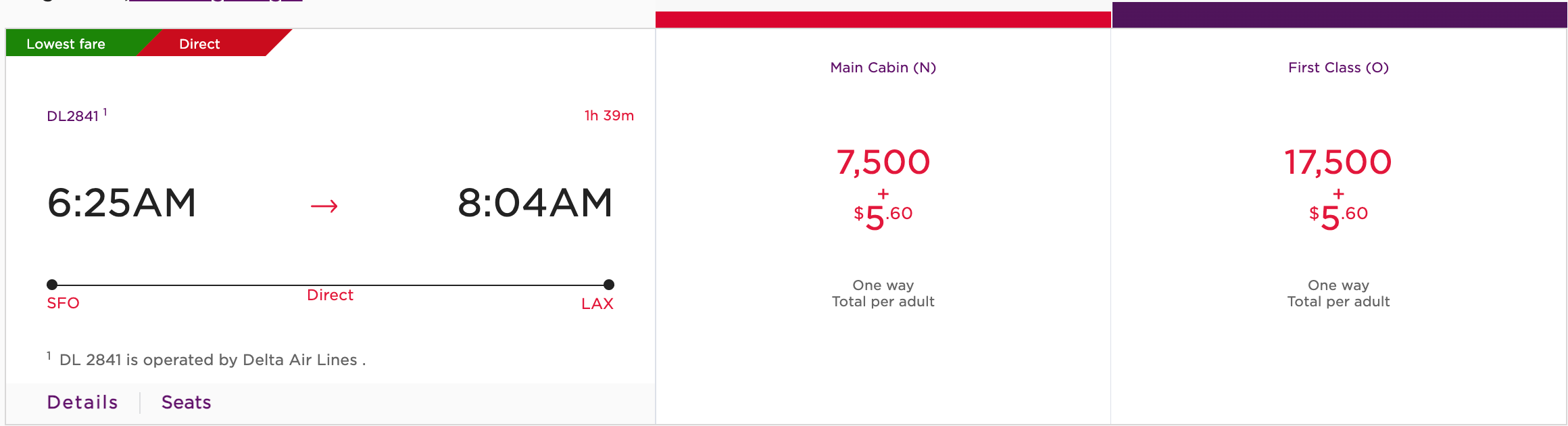Click the First Class (O) column header

1338,68
